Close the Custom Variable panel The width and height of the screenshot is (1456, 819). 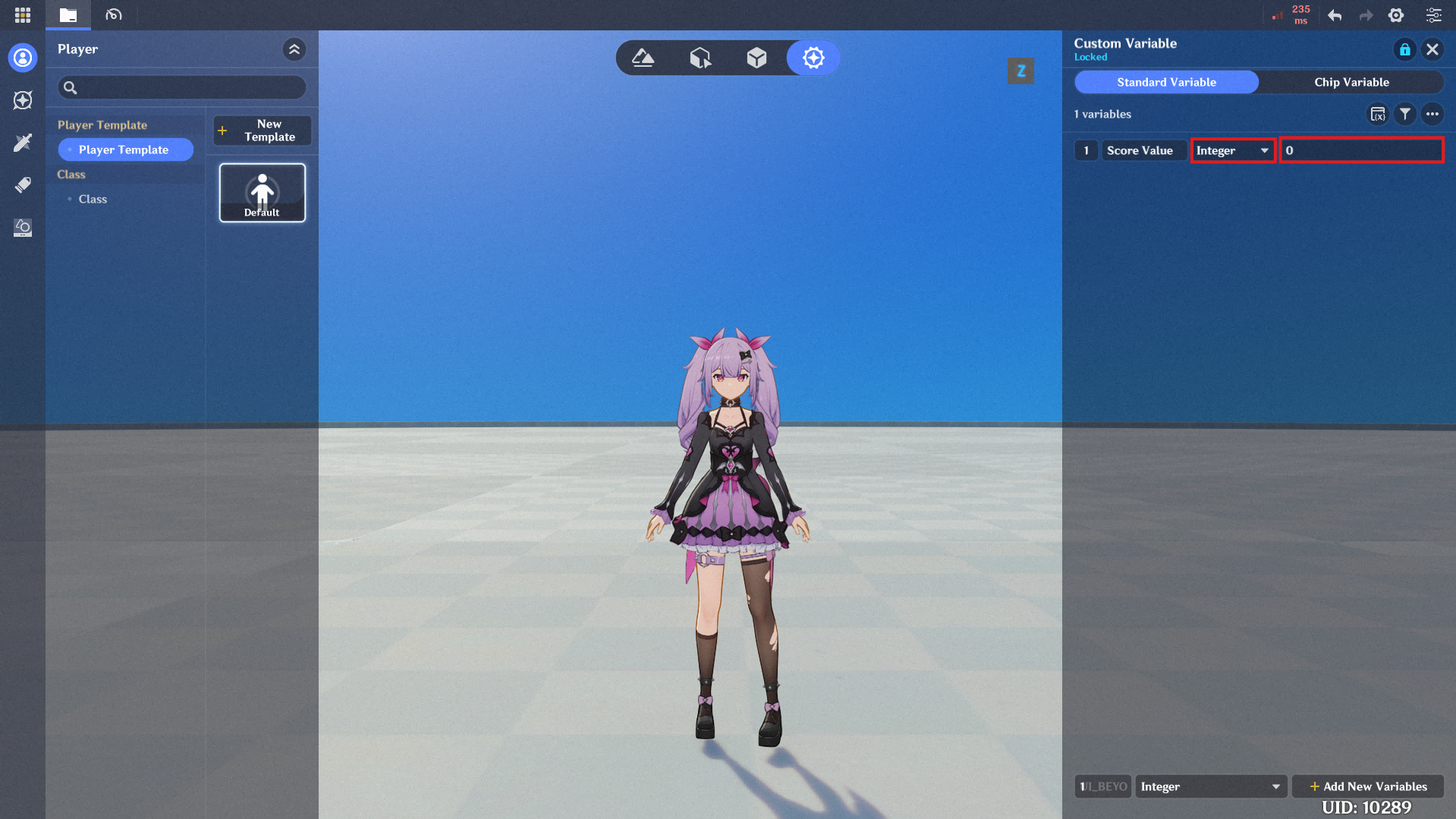[1432, 49]
